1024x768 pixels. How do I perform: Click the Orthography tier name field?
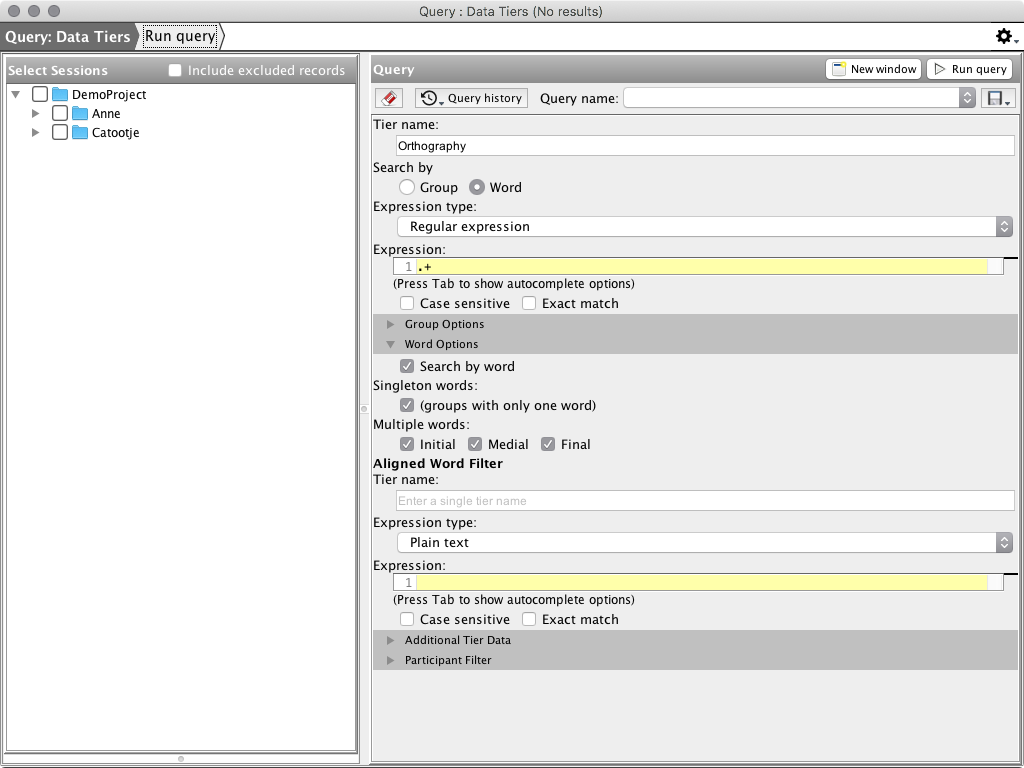[705, 146]
